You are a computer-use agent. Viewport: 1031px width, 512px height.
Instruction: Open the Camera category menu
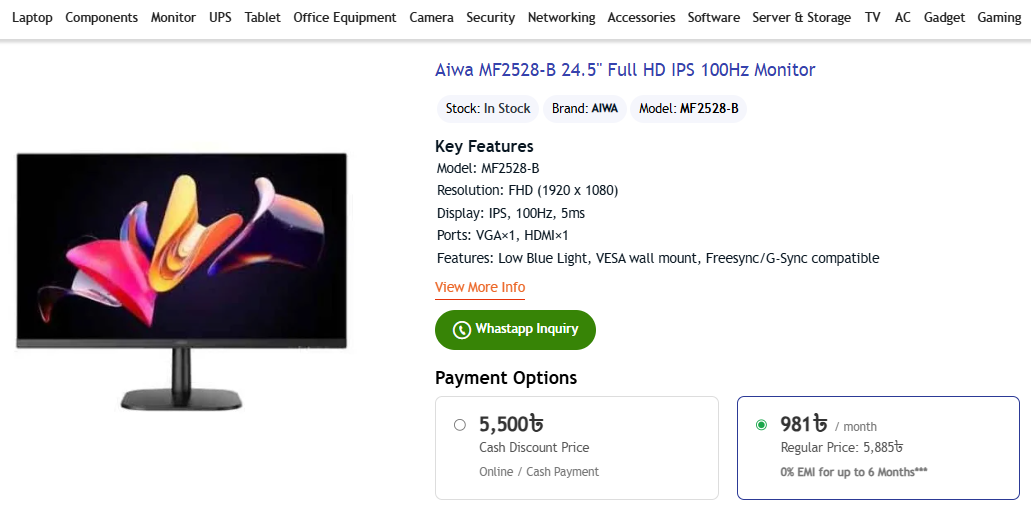point(431,18)
